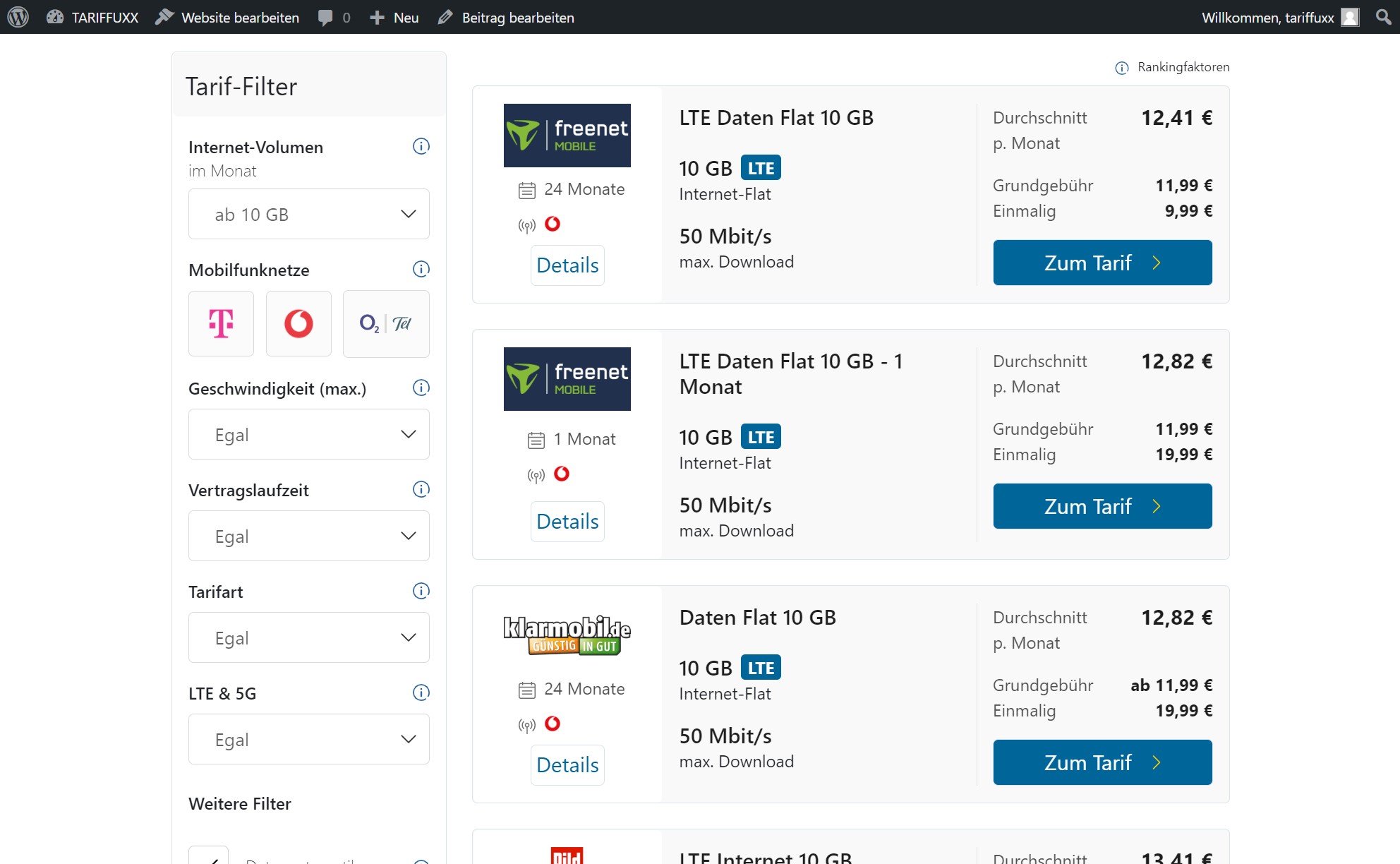Click the klarmobil.de logo
The width and height of the screenshot is (1400, 864).
[567, 635]
